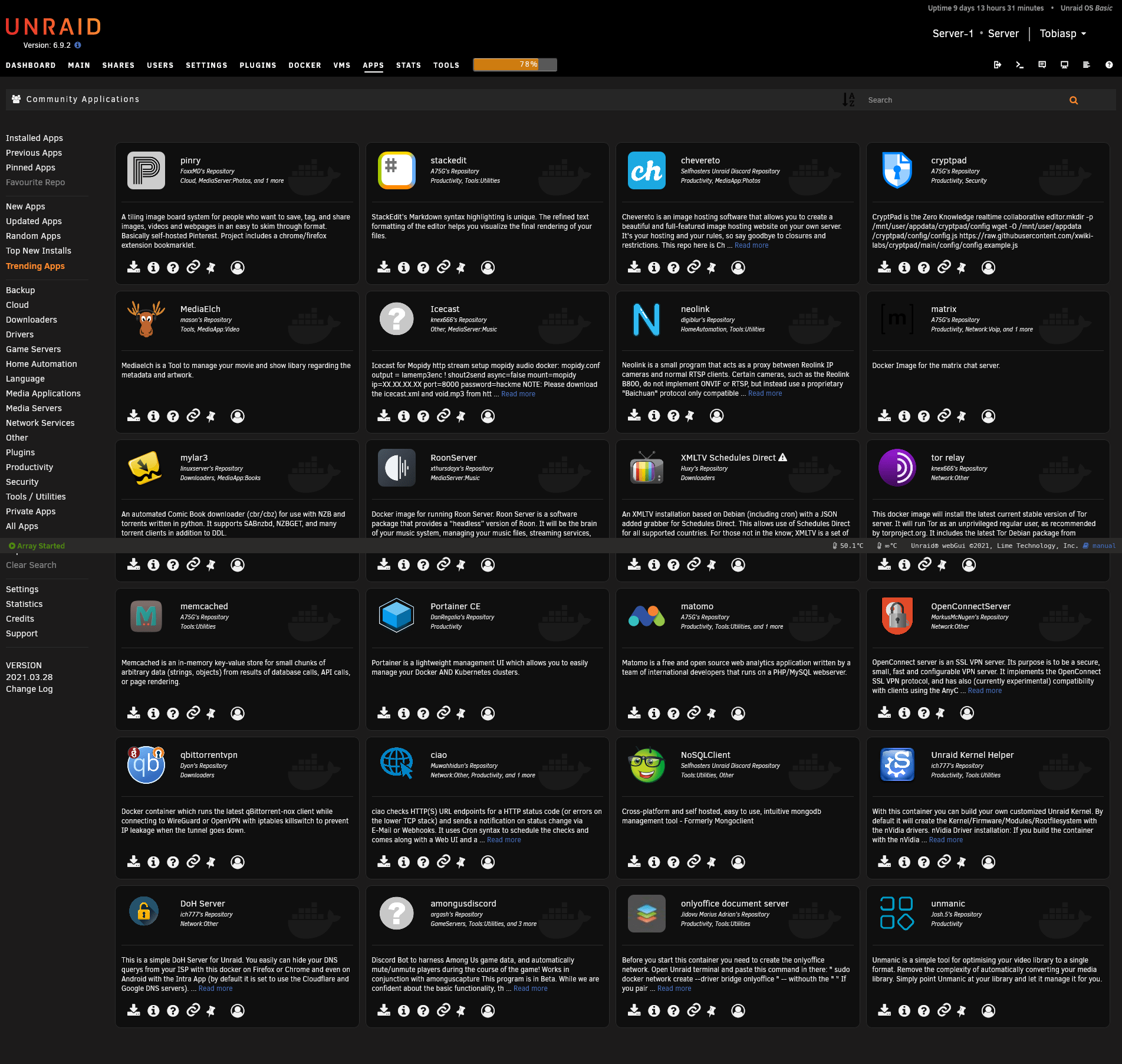Read more about Neolink's description
Viewport: 1122px width, 1064px height.
point(765,393)
